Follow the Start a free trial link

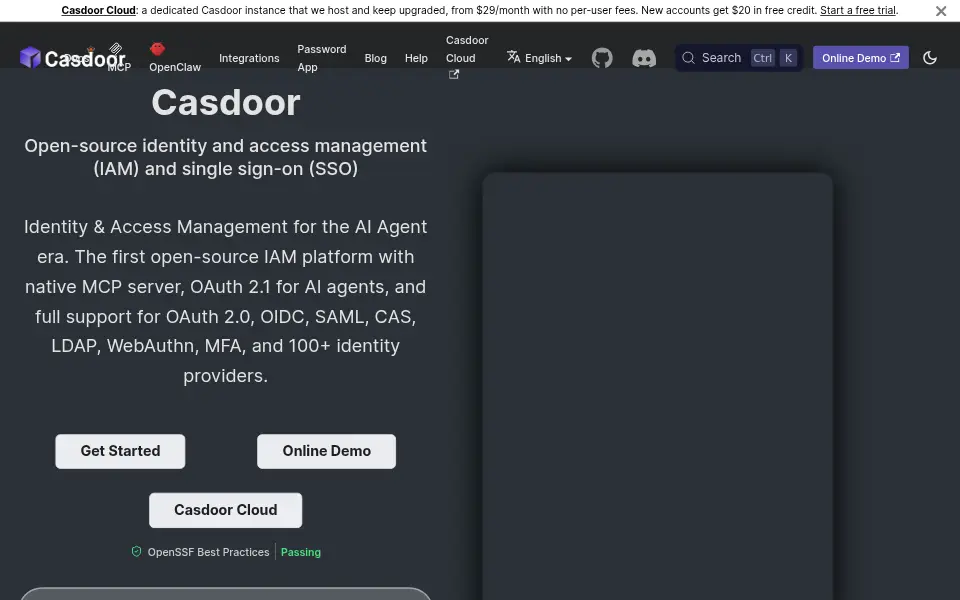coord(858,10)
